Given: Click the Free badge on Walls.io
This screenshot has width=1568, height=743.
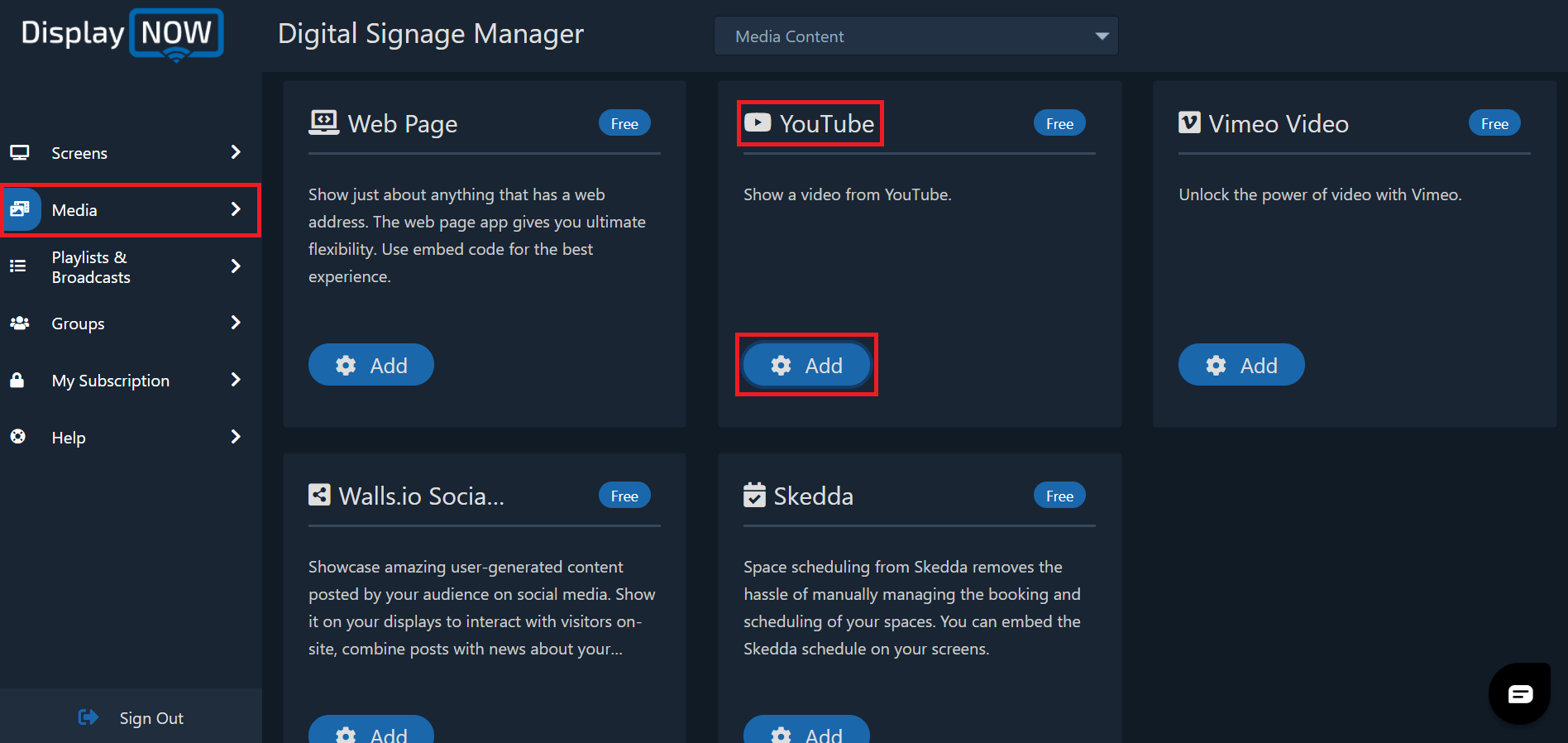Looking at the screenshot, I should coord(624,496).
